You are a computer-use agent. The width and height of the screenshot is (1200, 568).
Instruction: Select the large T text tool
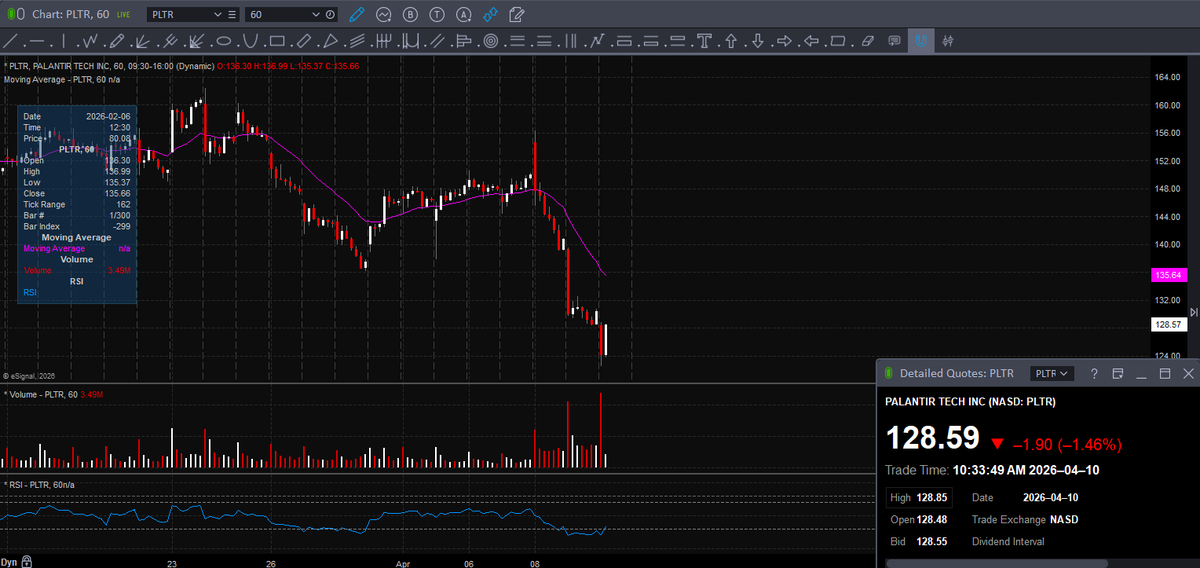click(x=704, y=41)
